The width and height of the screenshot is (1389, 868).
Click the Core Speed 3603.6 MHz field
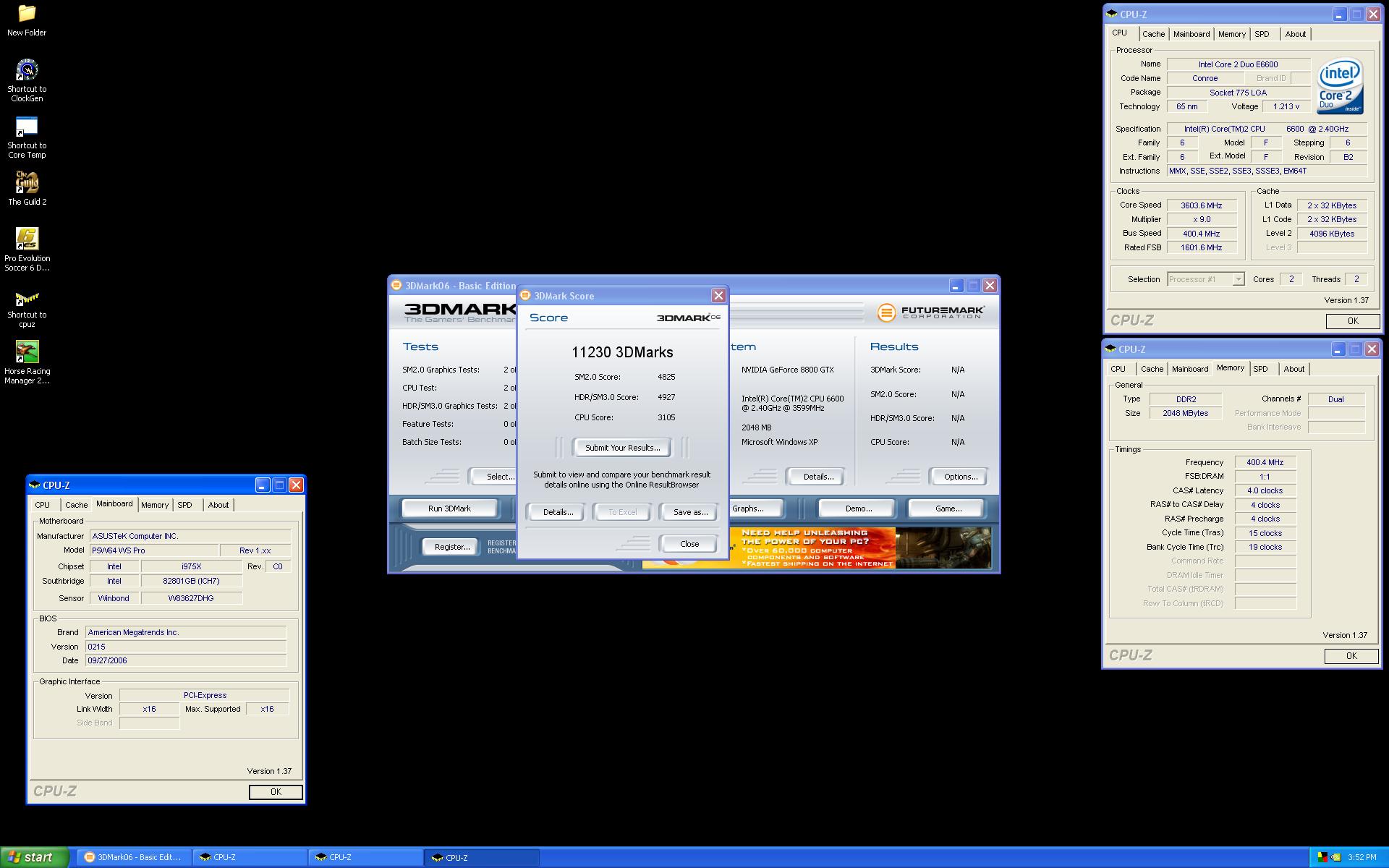(x=1201, y=205)
